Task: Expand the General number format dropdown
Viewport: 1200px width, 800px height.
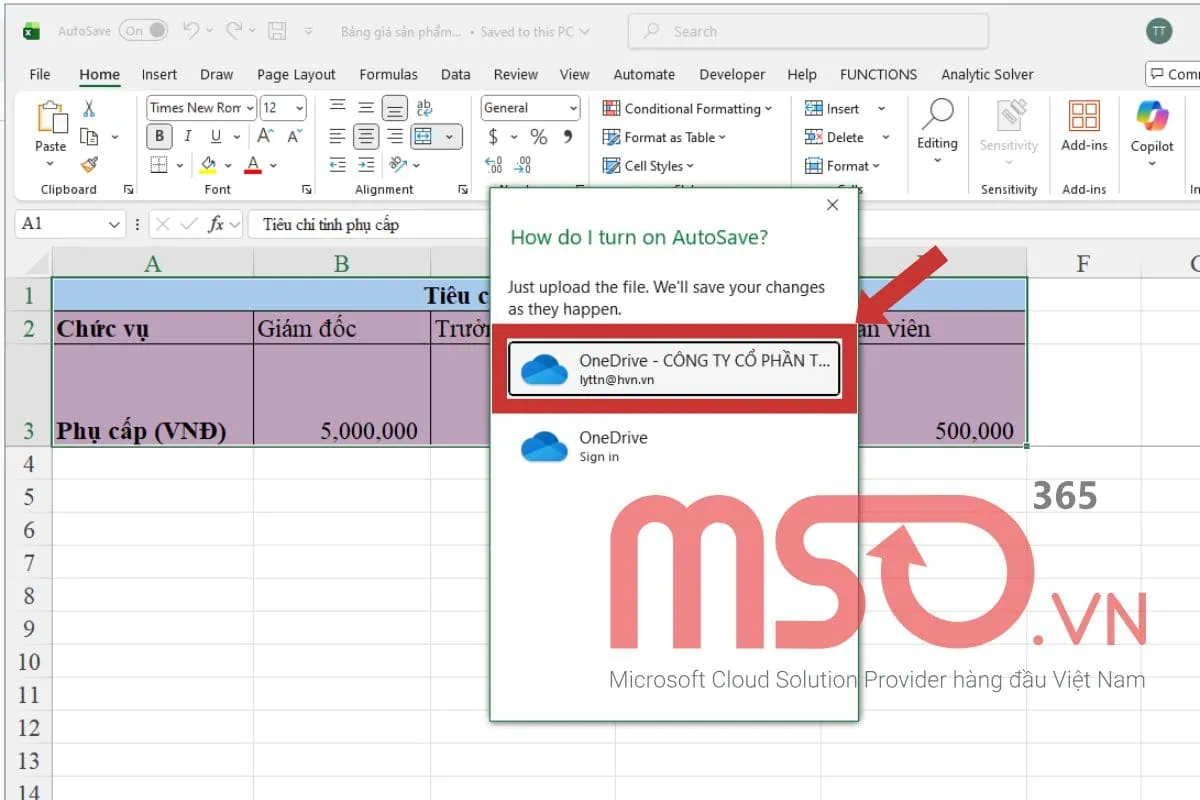Action: coord(572,108)
